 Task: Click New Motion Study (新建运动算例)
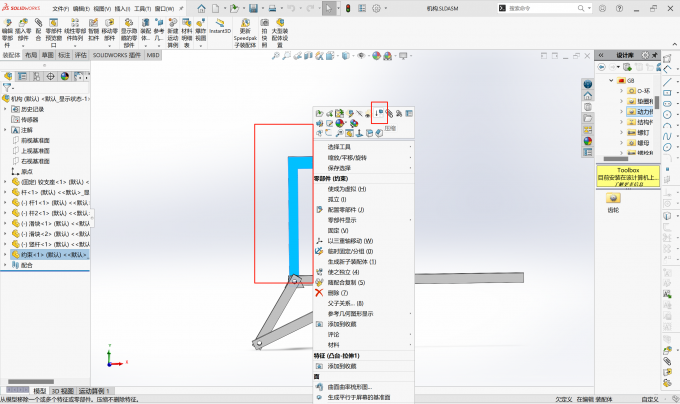click(173, 23)
